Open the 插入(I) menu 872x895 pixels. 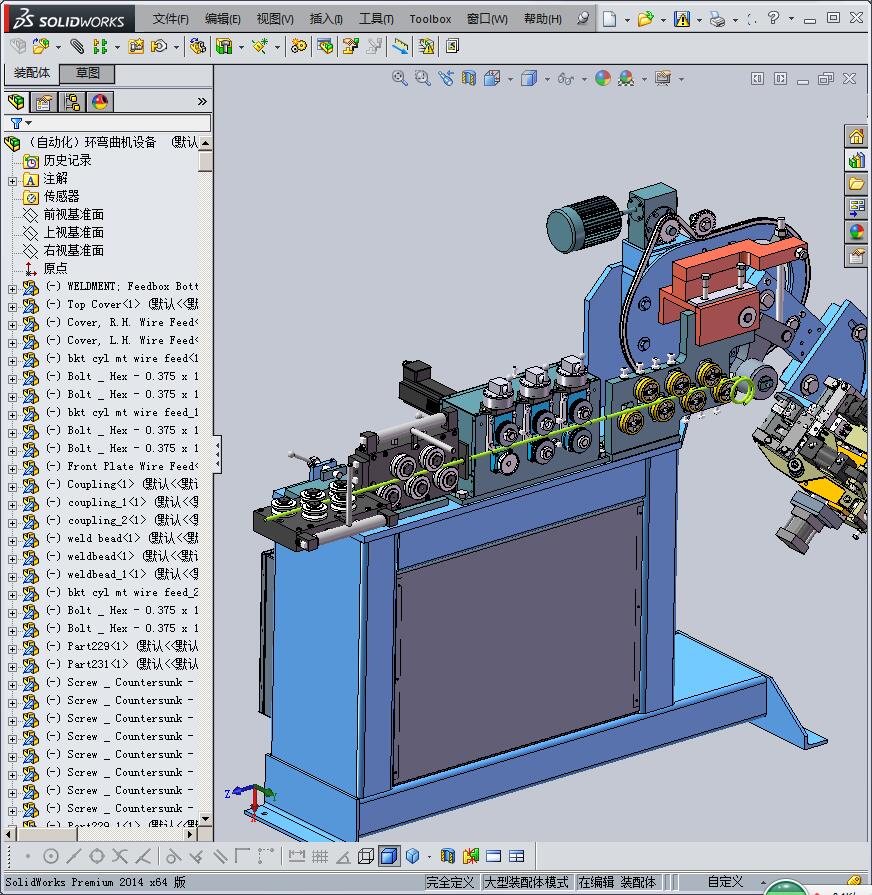(326, 19)
